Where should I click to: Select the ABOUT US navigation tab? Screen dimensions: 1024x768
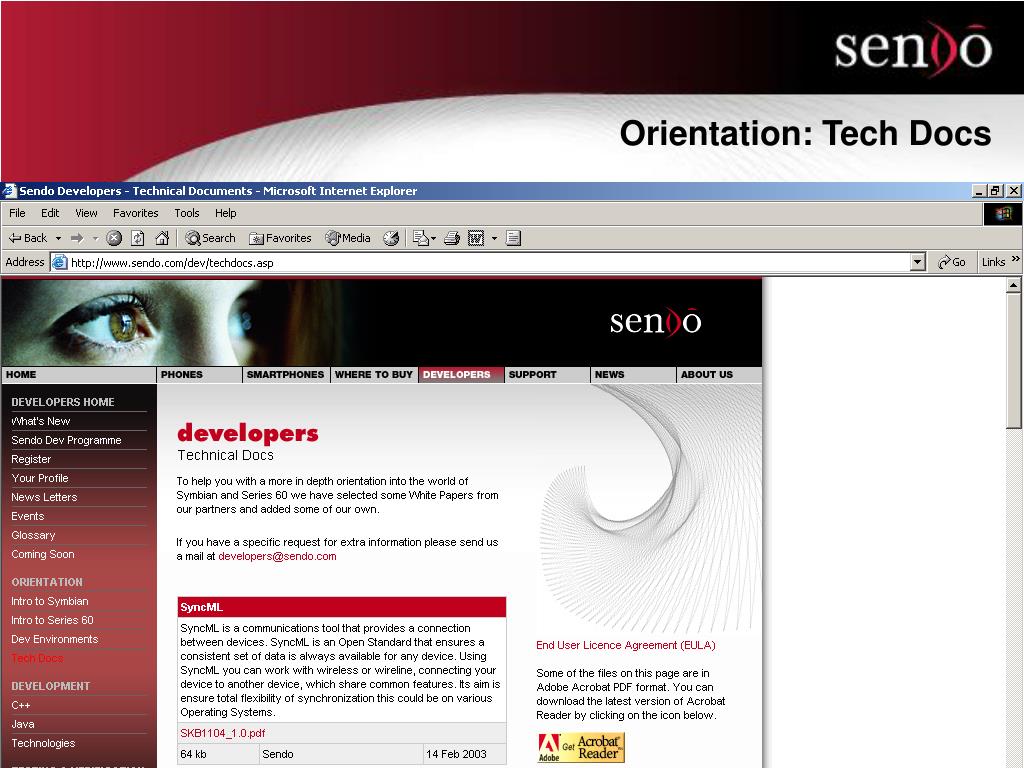point(719,375)
